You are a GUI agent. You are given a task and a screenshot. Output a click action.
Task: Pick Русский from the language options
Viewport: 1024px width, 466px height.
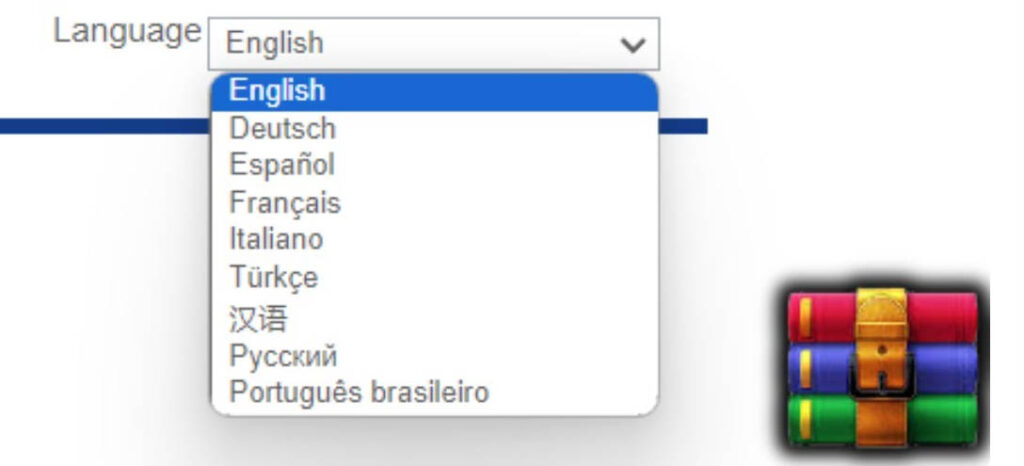[283, 356]
